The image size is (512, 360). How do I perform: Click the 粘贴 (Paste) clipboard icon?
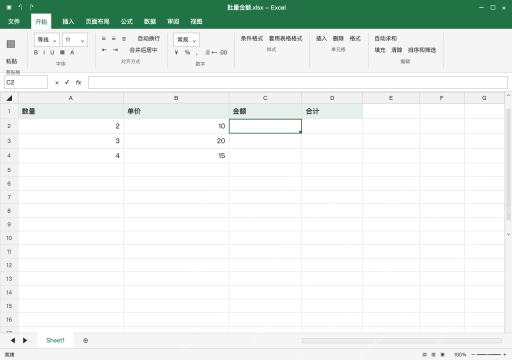tap(11, 44)
